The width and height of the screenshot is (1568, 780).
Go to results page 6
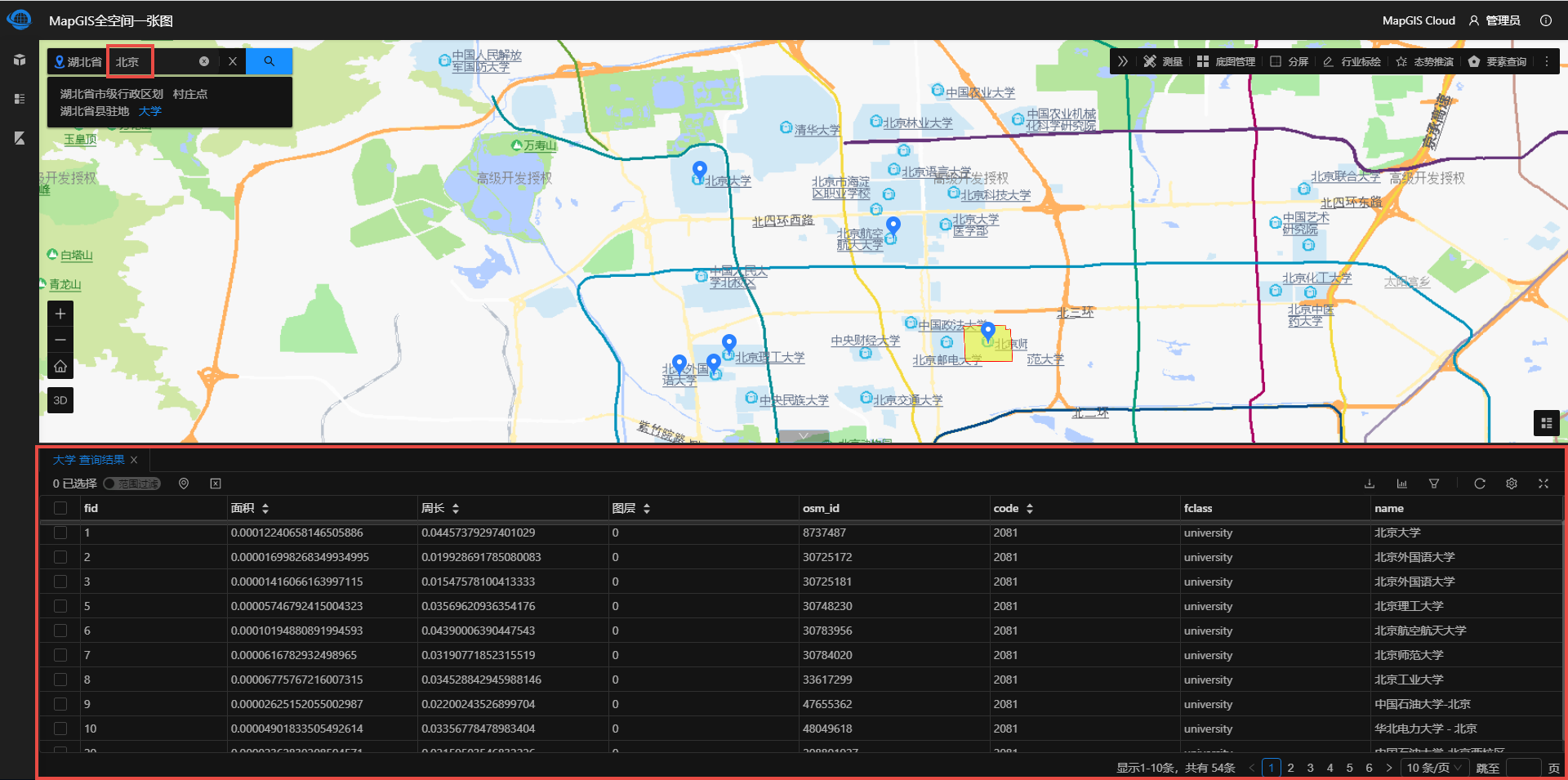[1369, 768]
